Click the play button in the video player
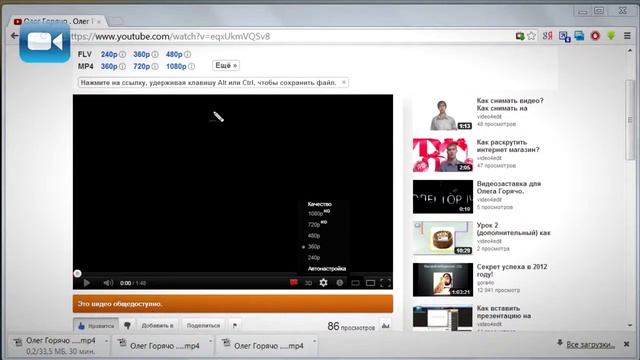This screenshot has width=640, height=360. pyautogui.click(x=87, y=283)
